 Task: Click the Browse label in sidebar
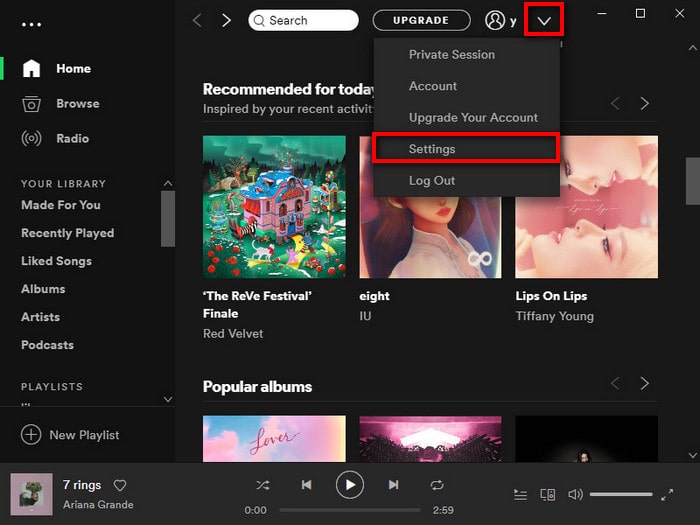(x=78, y=104)
